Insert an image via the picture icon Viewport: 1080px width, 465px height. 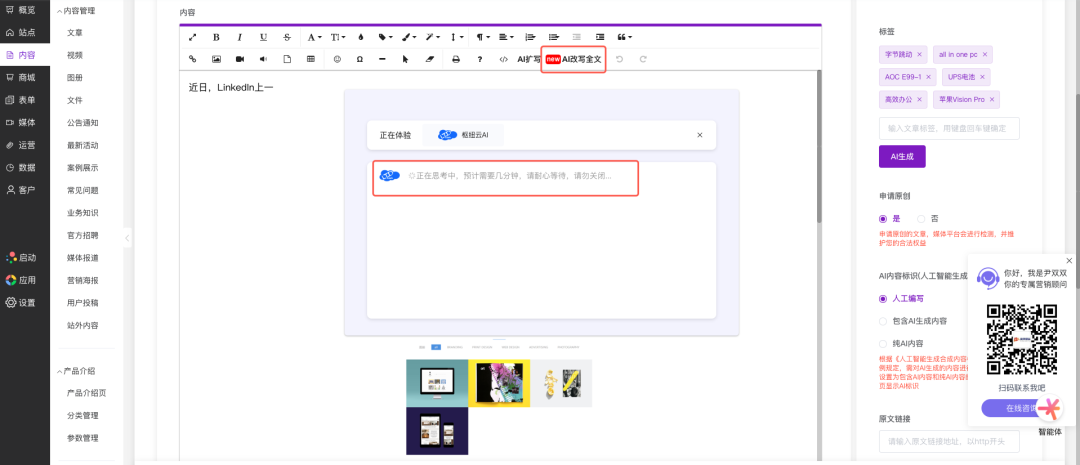pos(216,59)
